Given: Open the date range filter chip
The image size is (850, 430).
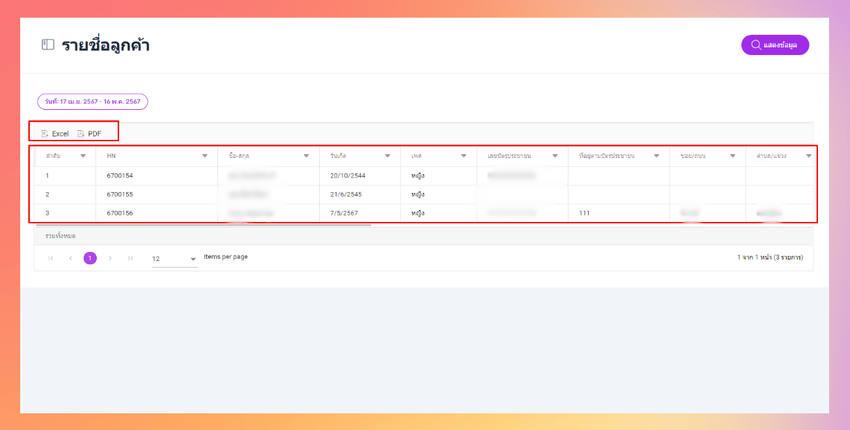Looking at the screenshot, I should [x=93, y=101].
